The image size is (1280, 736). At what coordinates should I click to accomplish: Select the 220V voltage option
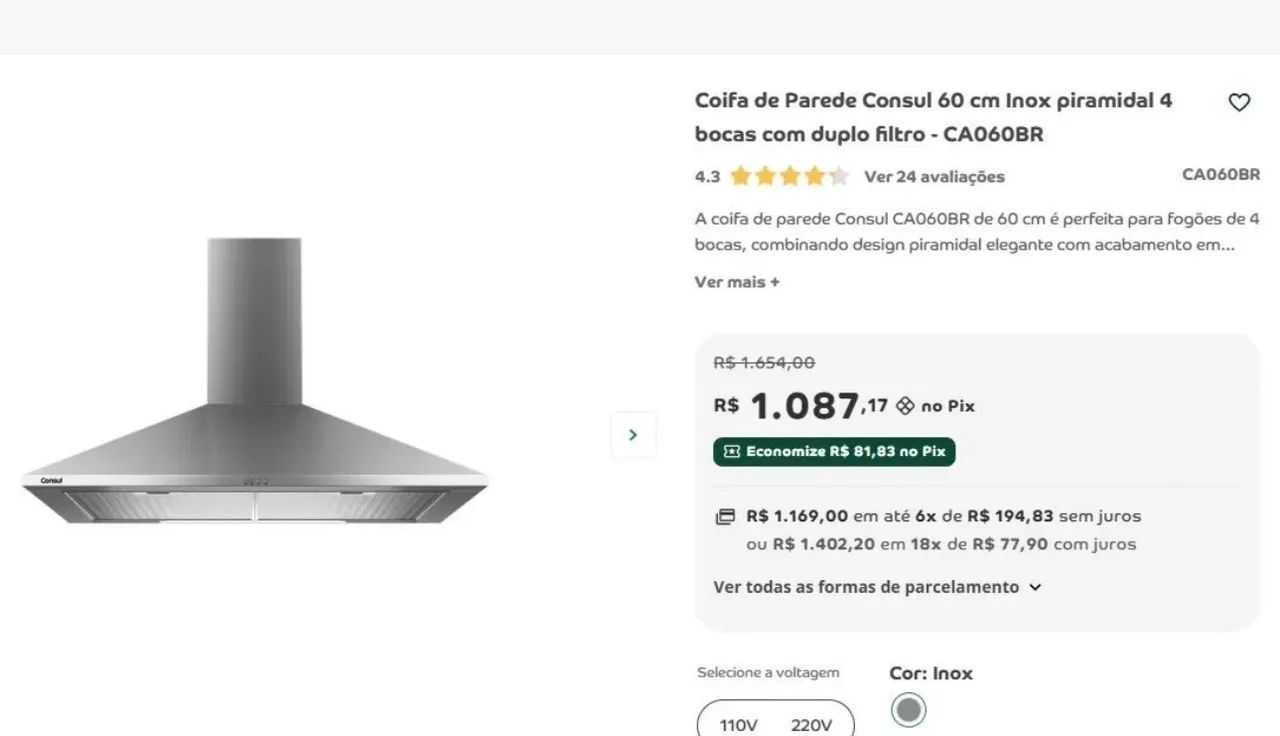[811, 725]
